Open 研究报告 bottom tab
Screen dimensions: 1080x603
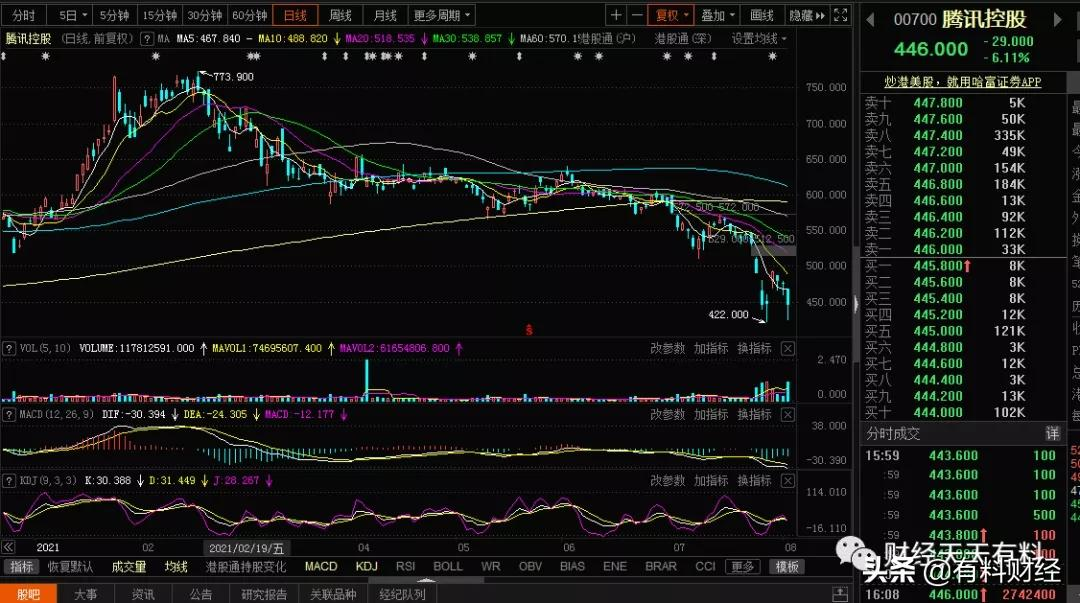[x=264, y=594]
